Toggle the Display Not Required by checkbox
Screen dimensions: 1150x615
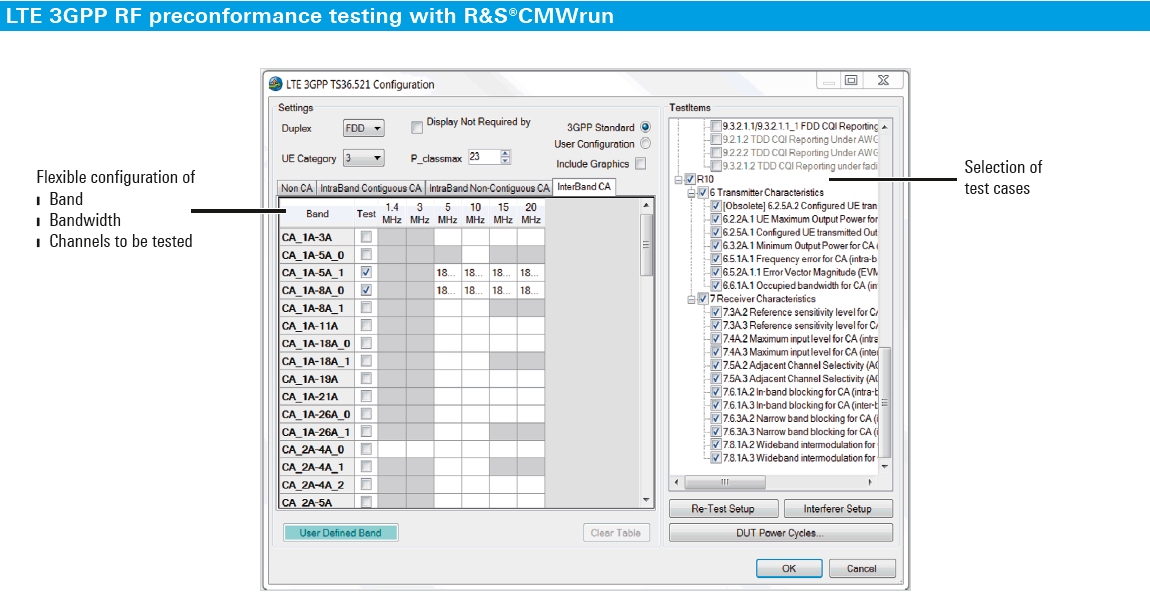point(417,128)
